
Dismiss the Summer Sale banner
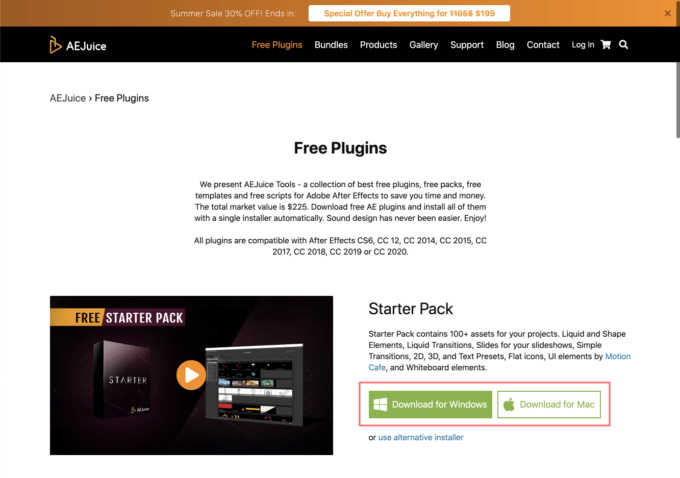pyautogui.click(x=667, y=13)
